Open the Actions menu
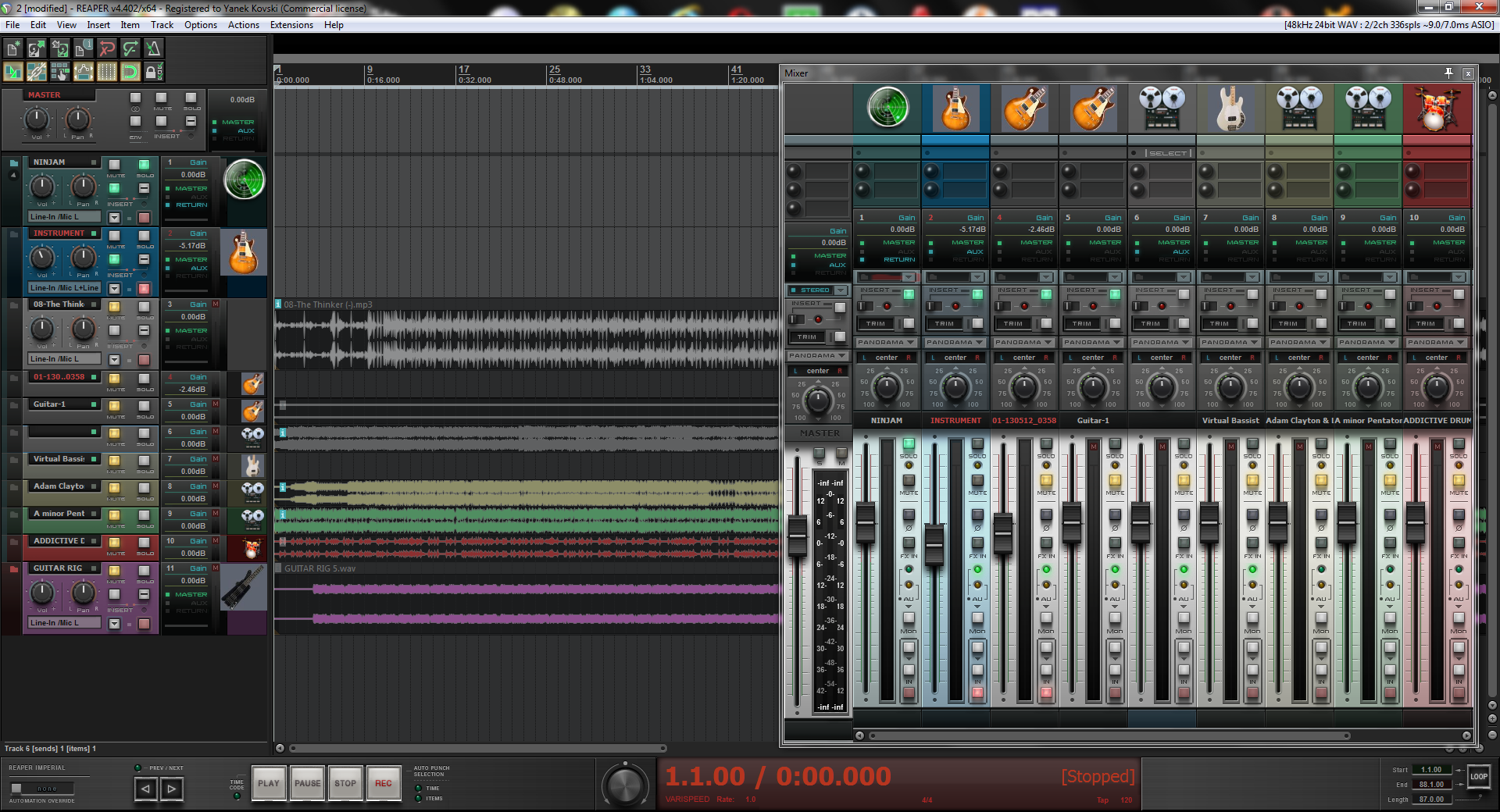1500x812 pixels. tap(244, 25)
